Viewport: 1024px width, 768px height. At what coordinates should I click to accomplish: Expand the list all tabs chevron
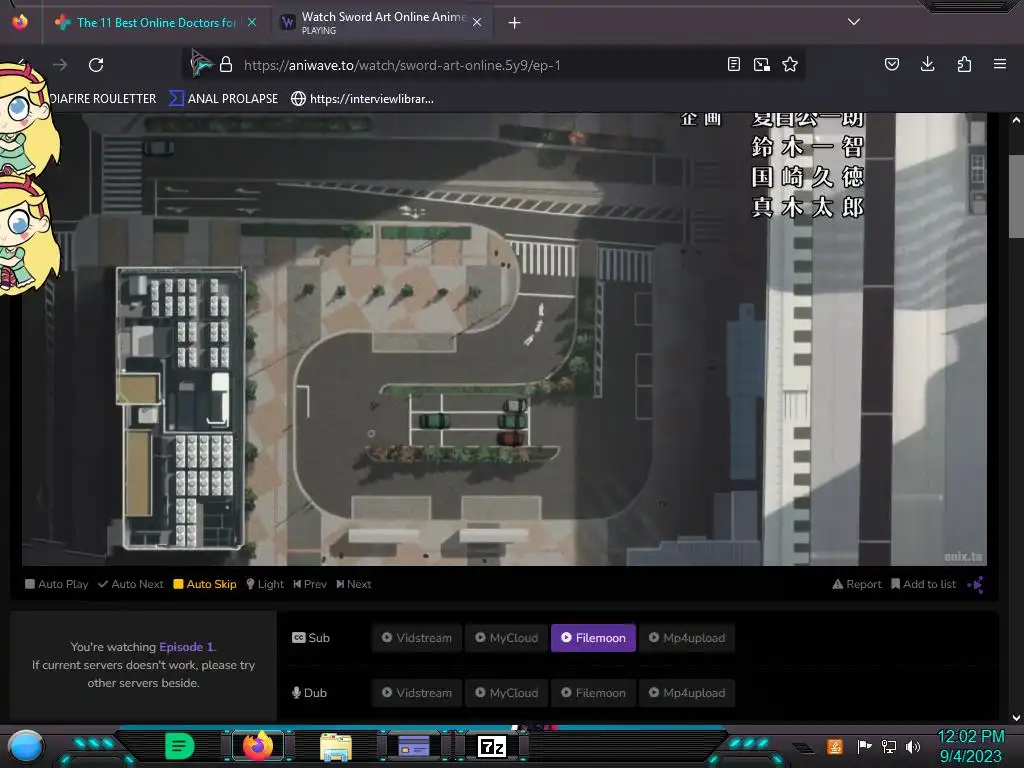click(854, 22)
